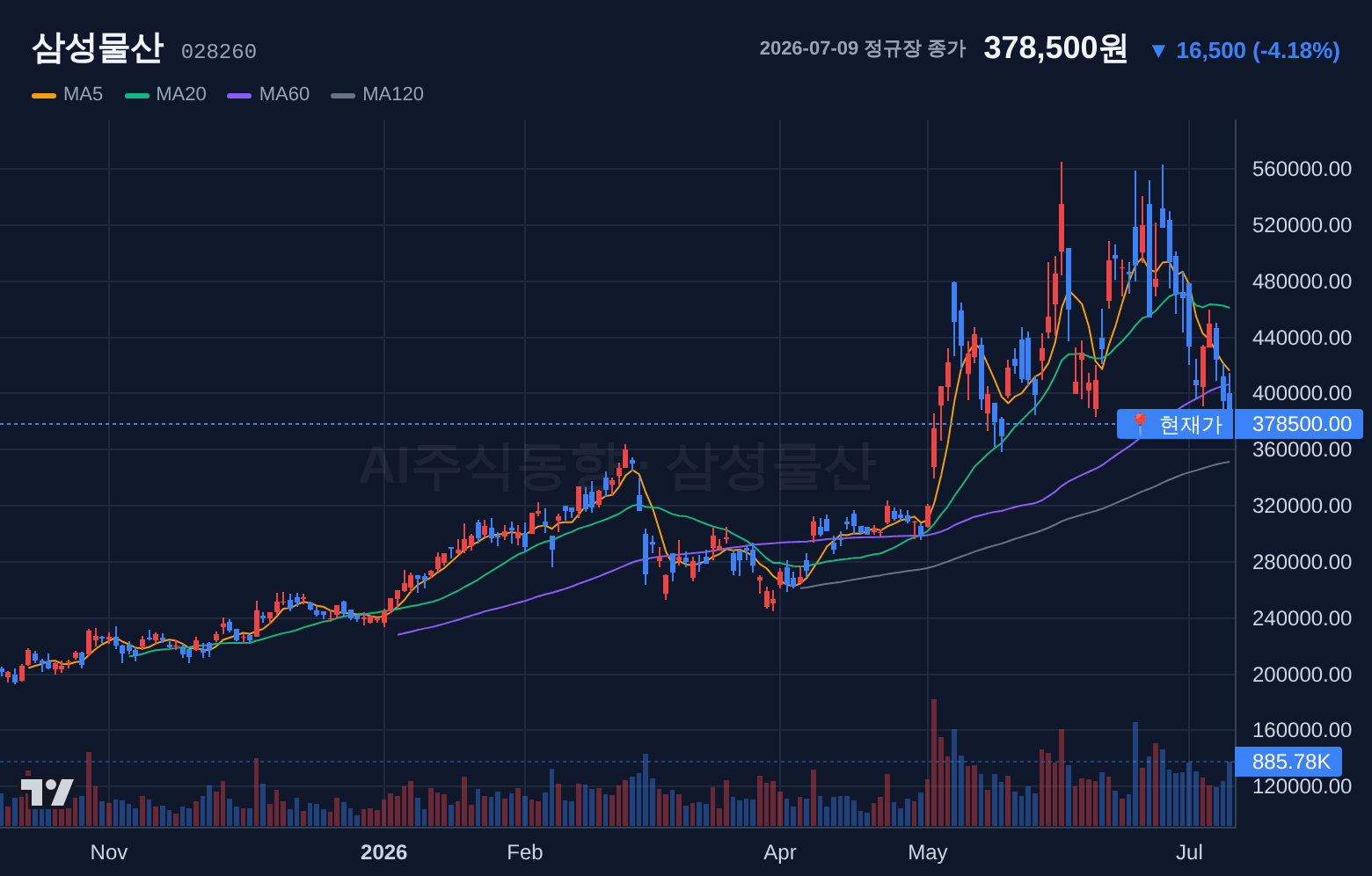This screenshot has height=876, width=1372.
Task: Select the 현재가 price label
Action: (x=1191, y=424)
